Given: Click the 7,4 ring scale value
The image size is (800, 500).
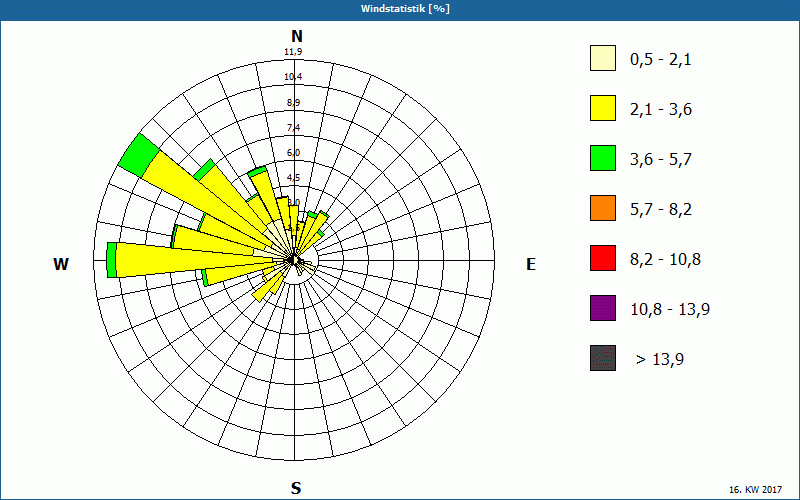Looking at the screenshot, I should pos(293,128).
